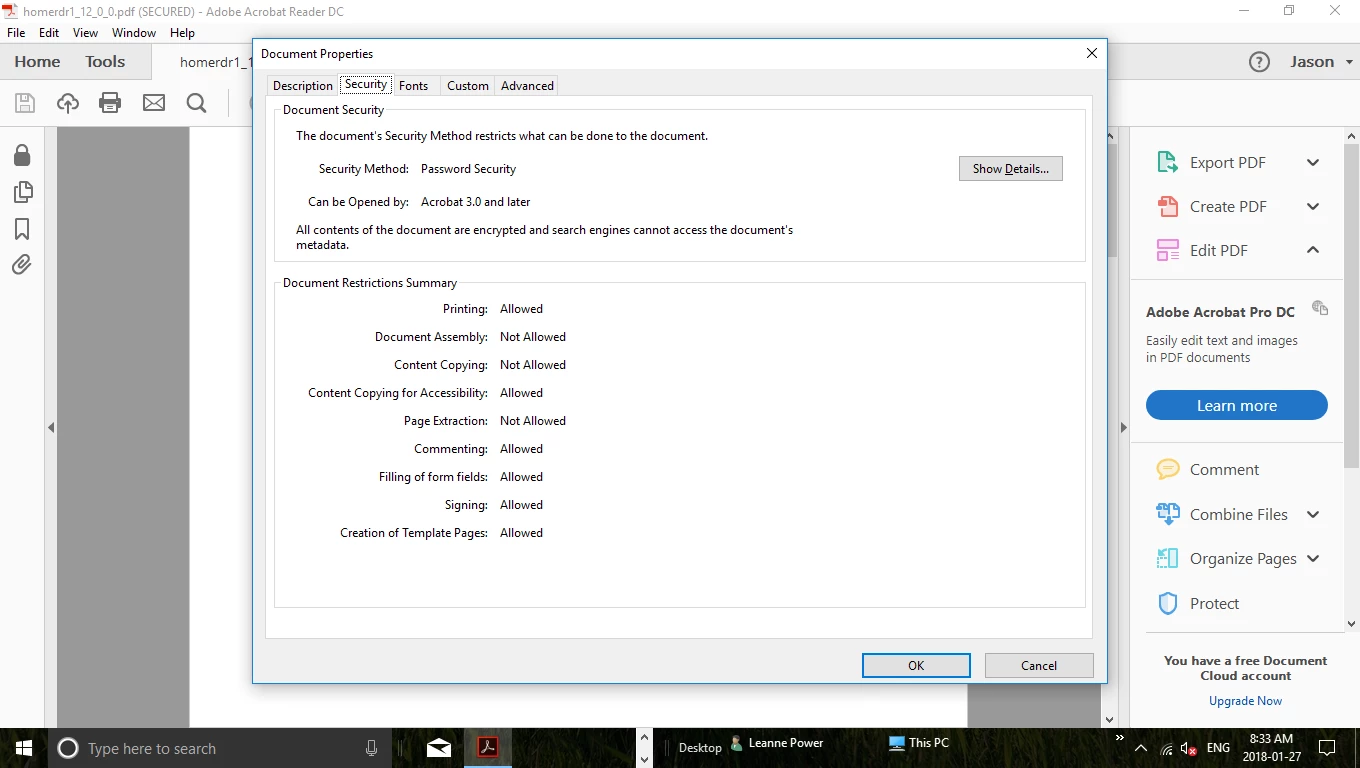Open This PC taskbar item

coord(918,743)
